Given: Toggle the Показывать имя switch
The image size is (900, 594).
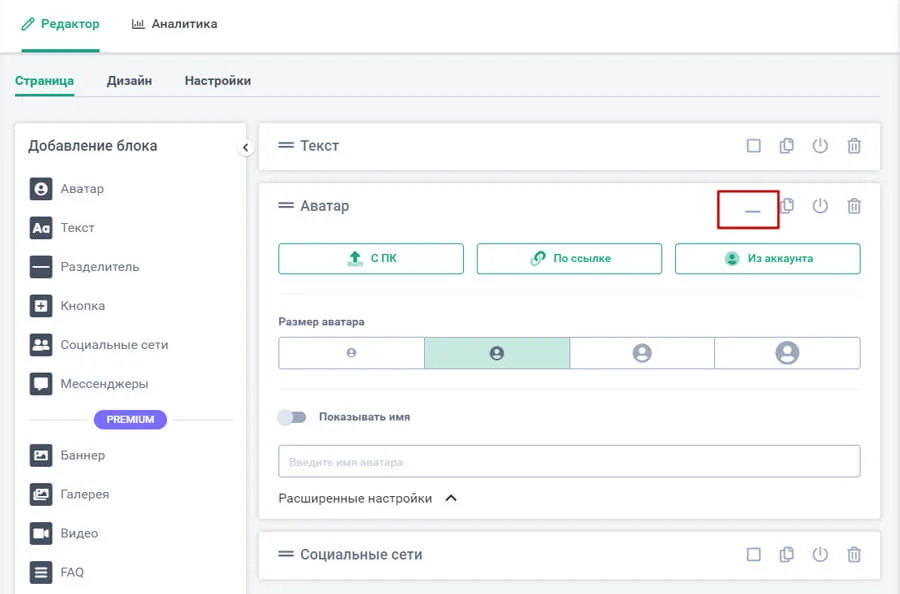Looking at the screenshot, I should (292, 417).
